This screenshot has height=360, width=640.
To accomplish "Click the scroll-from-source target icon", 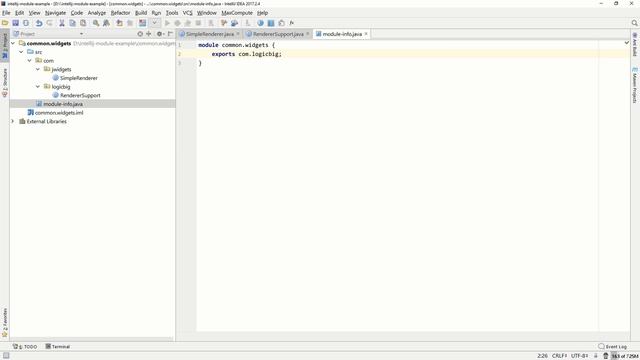I will [140, 34].
